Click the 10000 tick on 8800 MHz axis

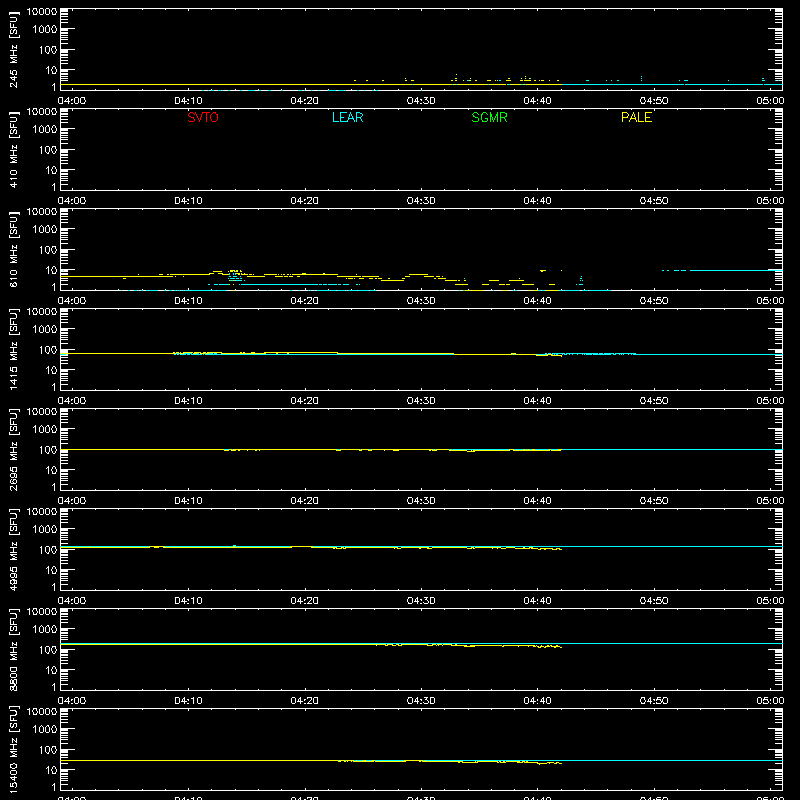(x=42, y=612)
